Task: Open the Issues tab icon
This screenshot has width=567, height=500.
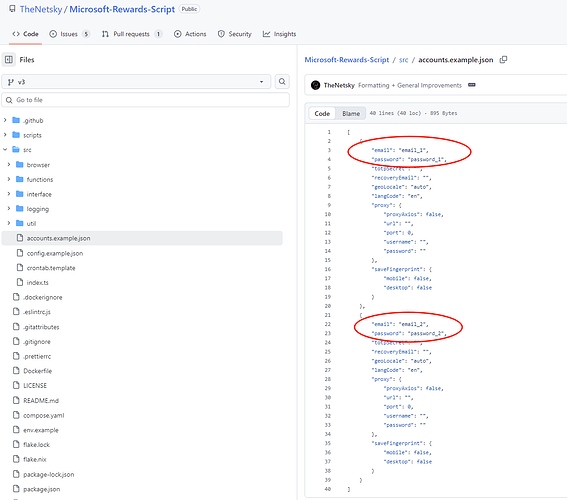Action: (53, 34)
